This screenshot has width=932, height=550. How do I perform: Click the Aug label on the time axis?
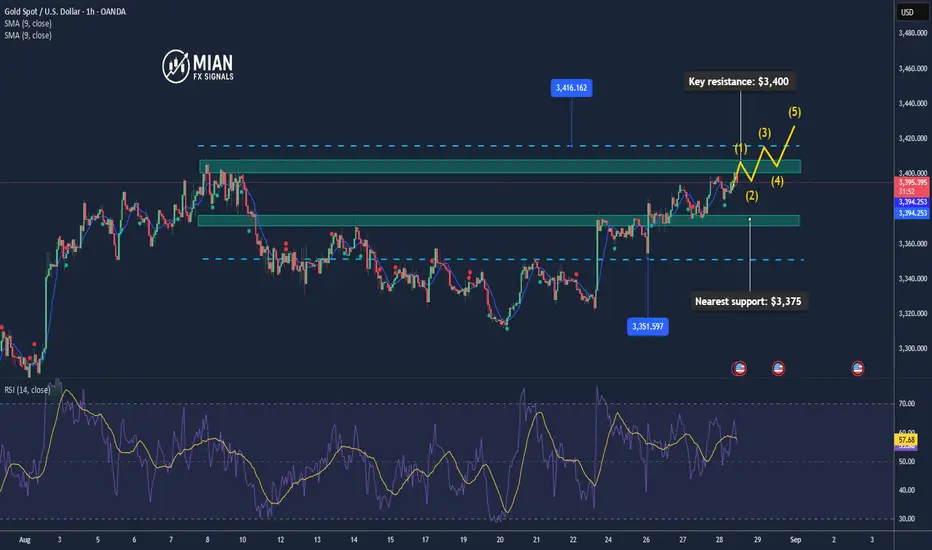click(24, 540)
